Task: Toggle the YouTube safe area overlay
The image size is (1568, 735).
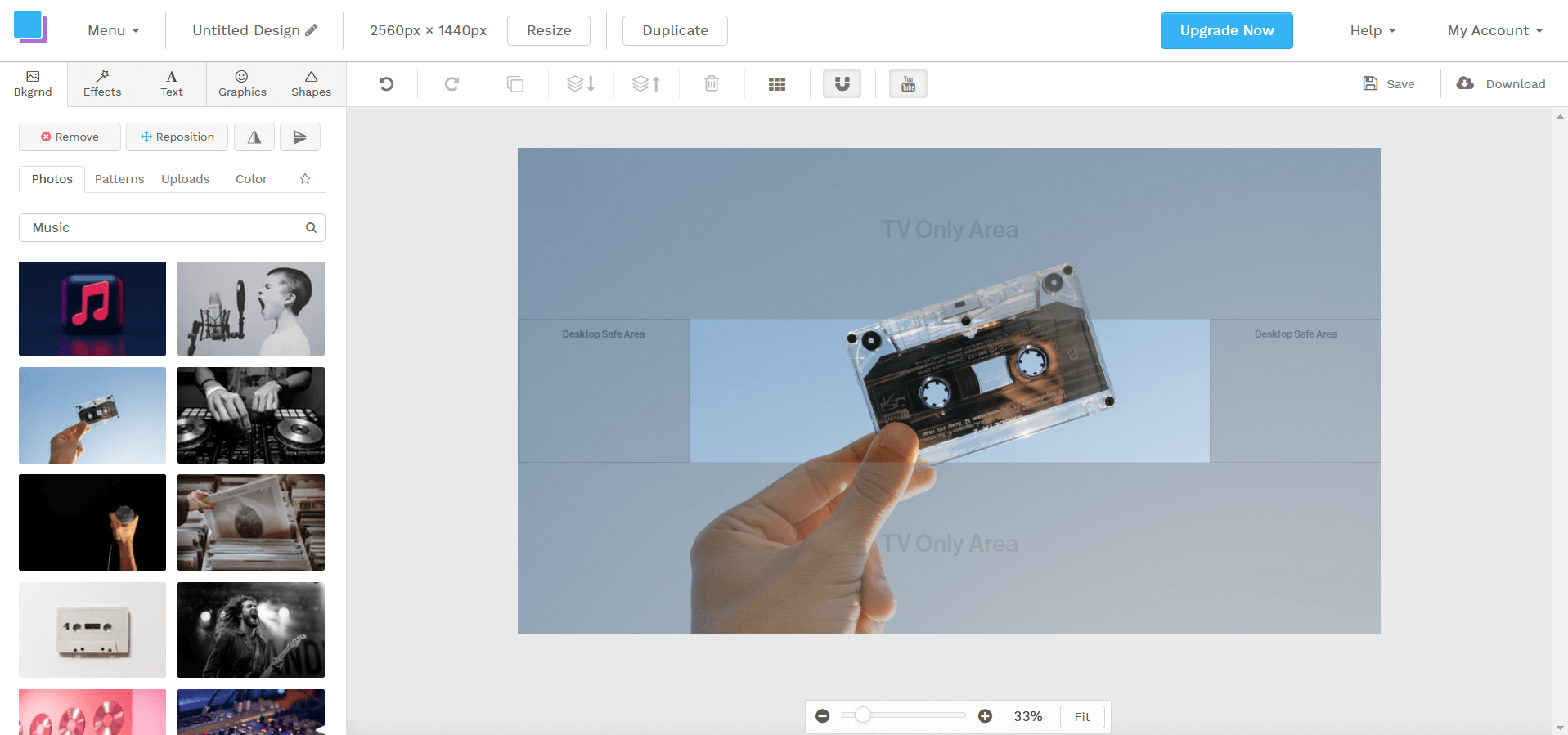Action: [908, 83]
